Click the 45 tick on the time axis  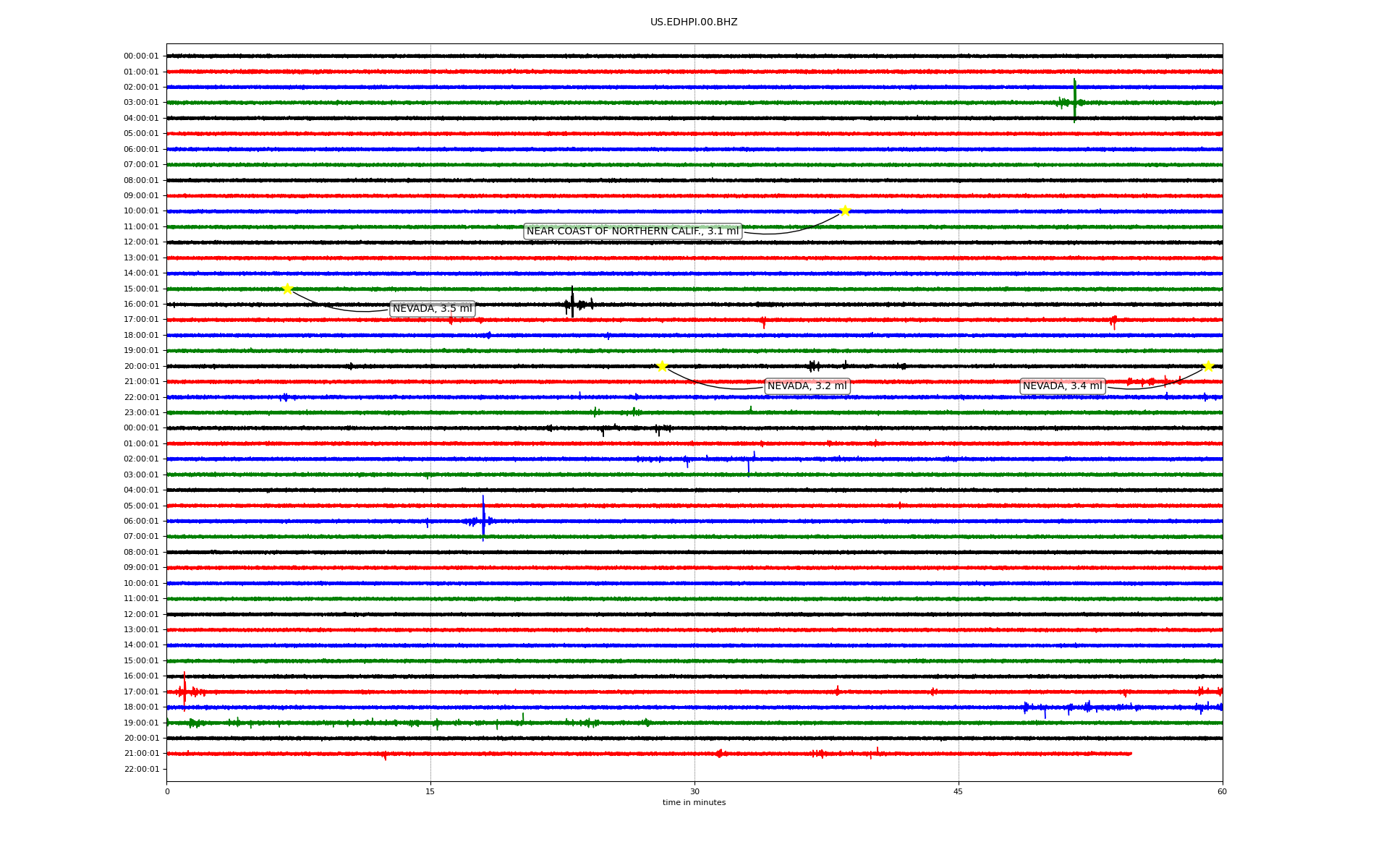pyautogui.click(x=959, y=791)
